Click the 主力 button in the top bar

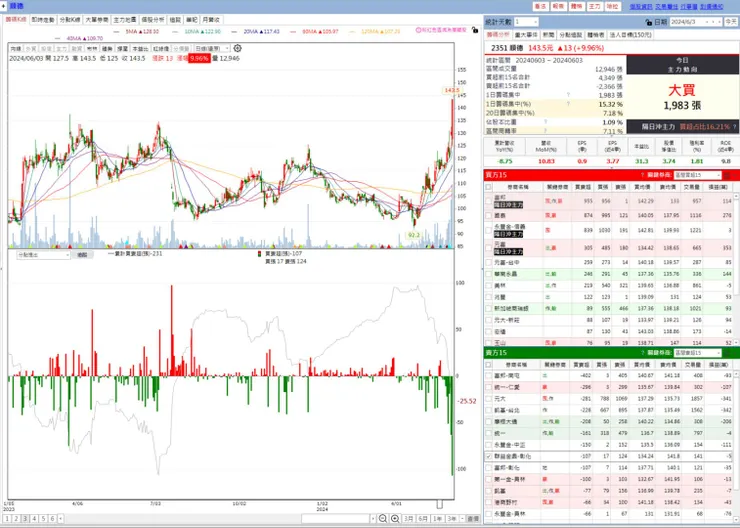(595, 6)
